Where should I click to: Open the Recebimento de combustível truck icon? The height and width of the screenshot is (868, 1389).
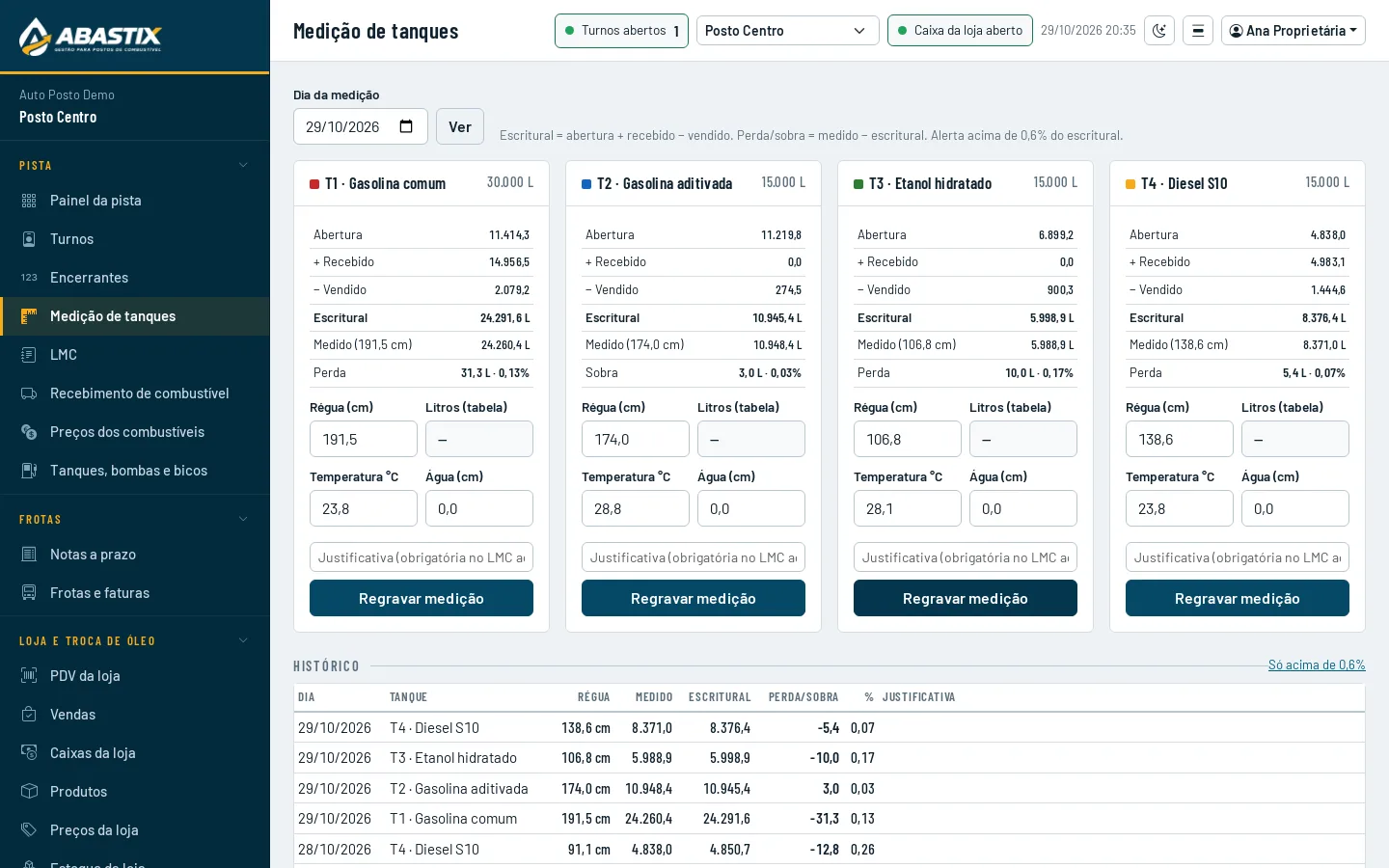(x=29, y=393)
